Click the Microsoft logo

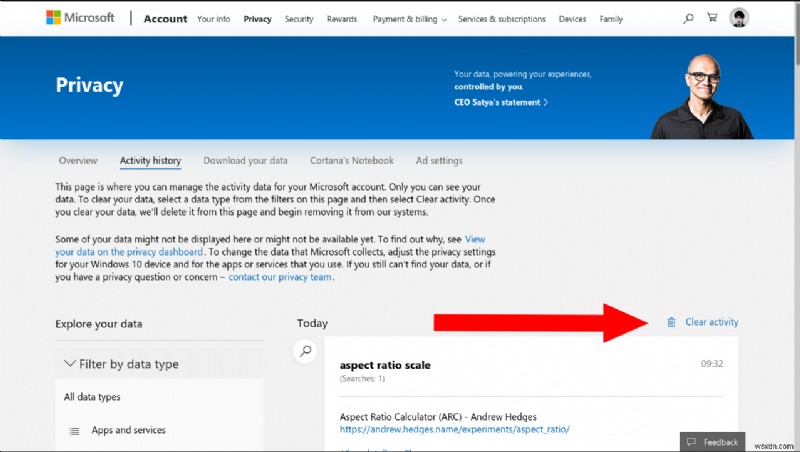pyautogui.click(x=80, y=18)
